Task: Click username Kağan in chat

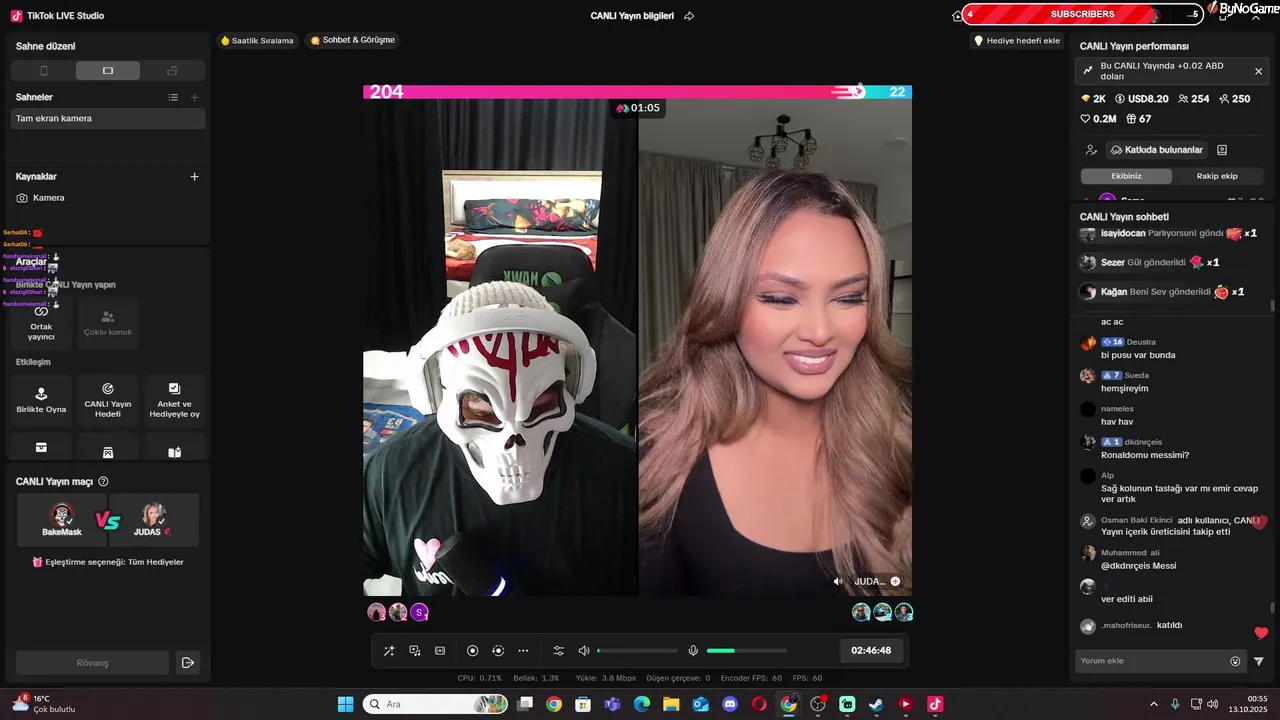Action: [x=1113, y=292]
